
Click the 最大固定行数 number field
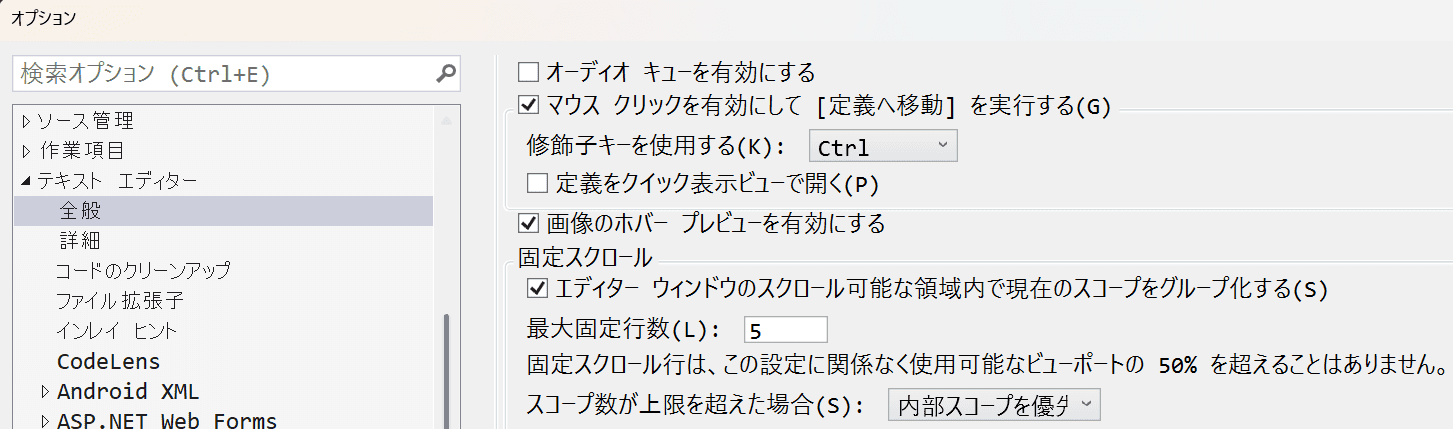[x=785, y=330]
